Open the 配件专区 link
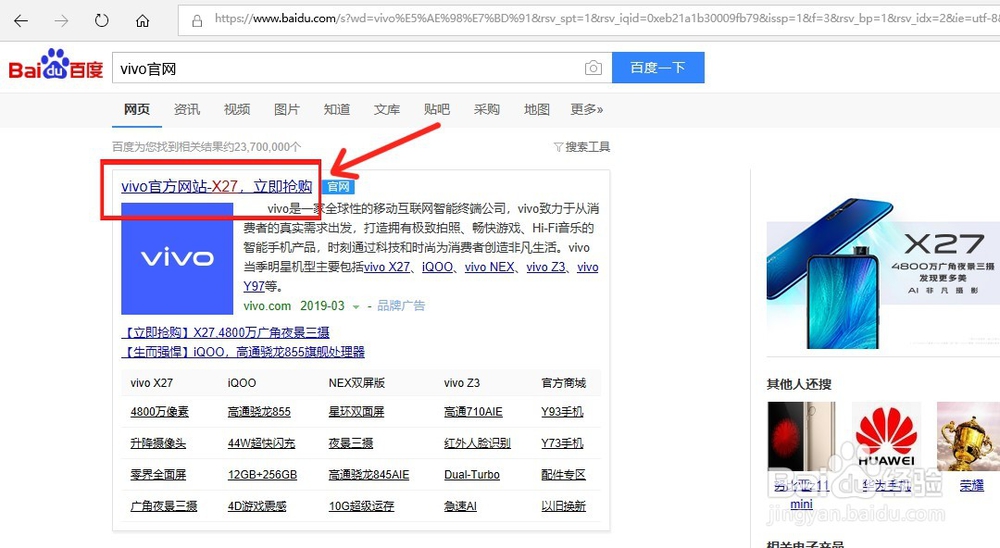Image resolution: width=1000 pixels, height=548 pixels. click(x=563, y=475)
